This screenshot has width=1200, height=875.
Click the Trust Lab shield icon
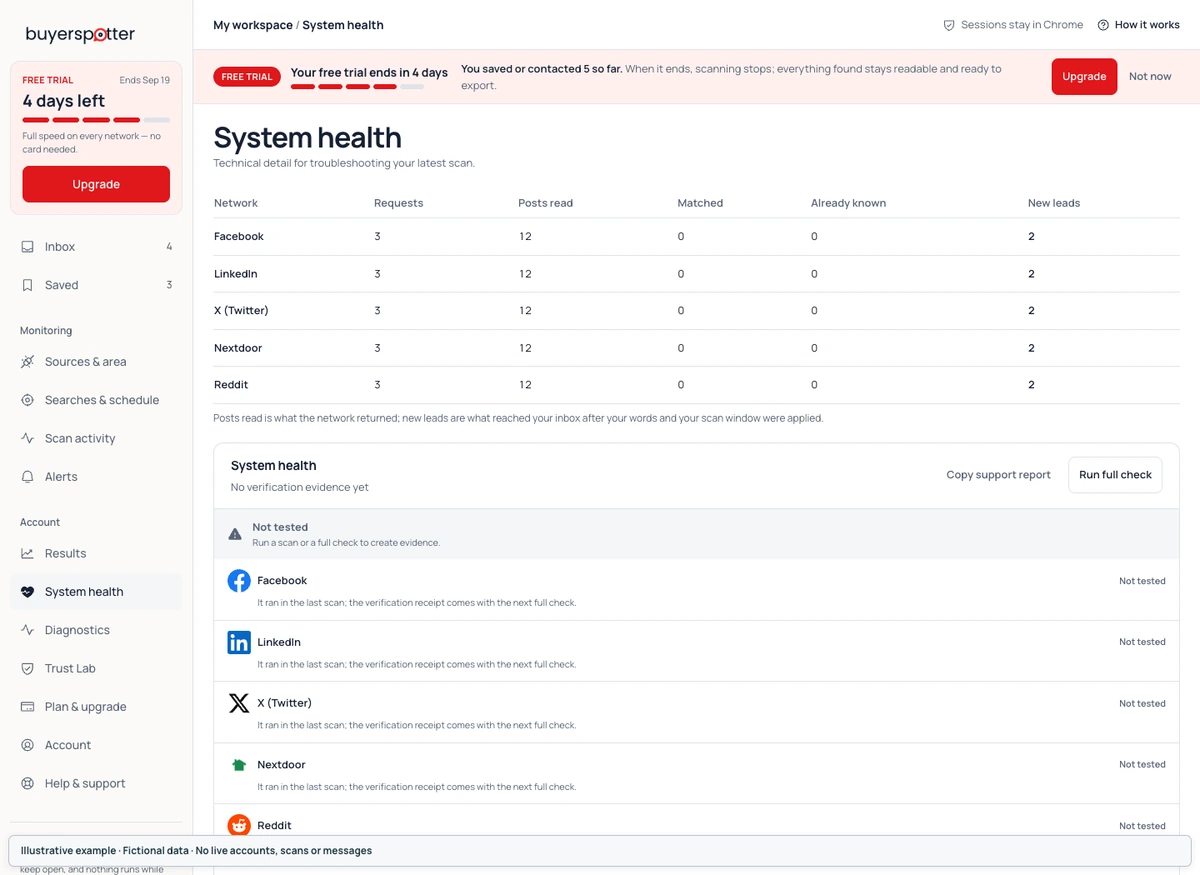28,668
